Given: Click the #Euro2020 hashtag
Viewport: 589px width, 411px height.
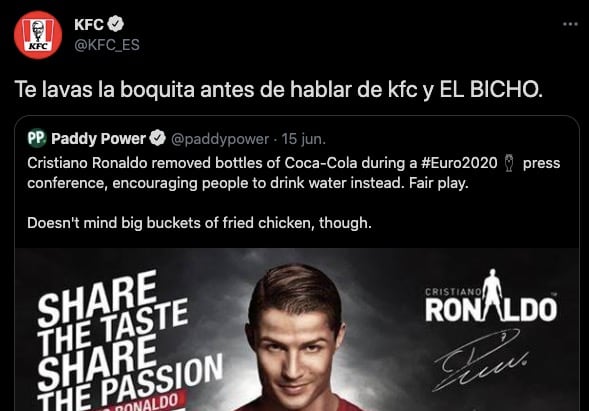Looking at the screenshot, I should tap(459, 163).
